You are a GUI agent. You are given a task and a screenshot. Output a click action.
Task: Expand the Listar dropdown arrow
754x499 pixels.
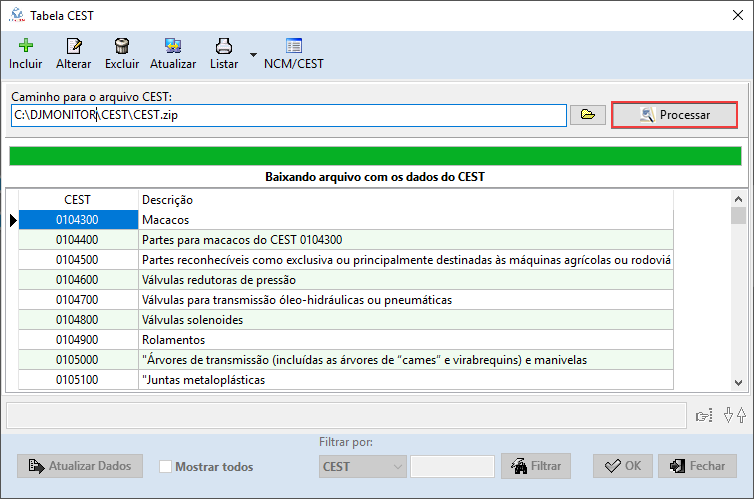(x=253, y=53)
